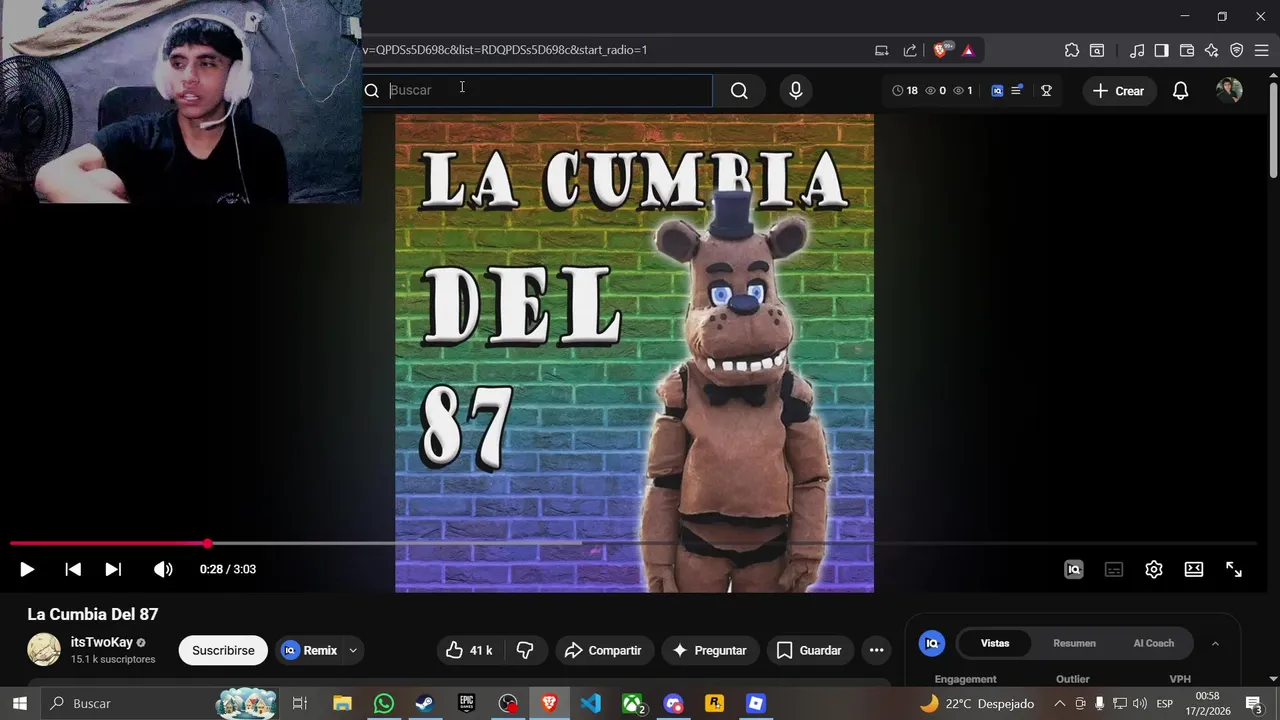Viewport: 1280px width, 720px height.
Task: Open Steam from the taskbar
Action: coord(425,703)
